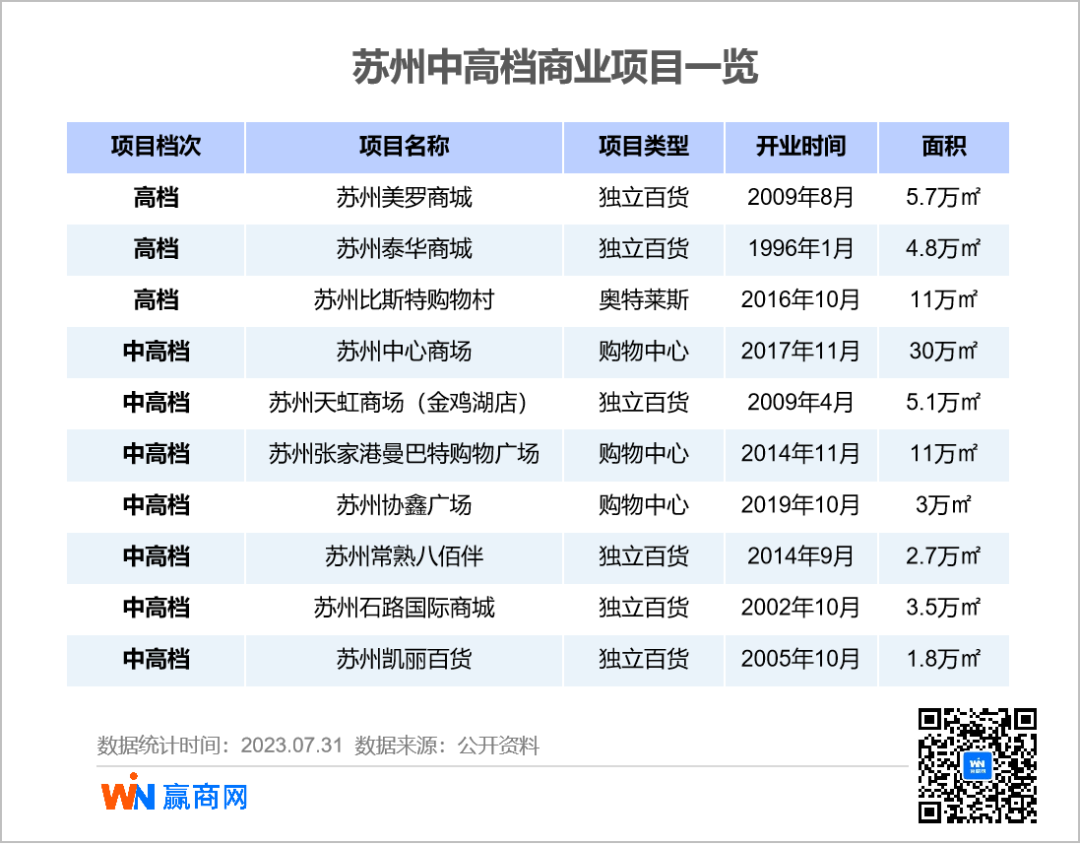Screen dimensions: 1080x844
Task: Click the area value 5.1万㎡
Action: 943,402
